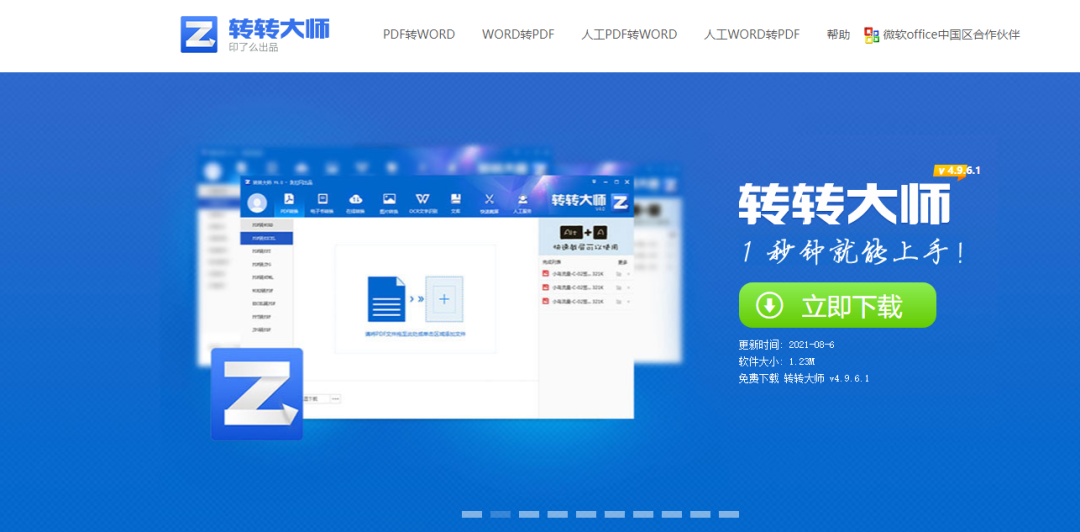Open the 帮助 help link
The height and width of the screenshot is (532, 1080).
838,35
